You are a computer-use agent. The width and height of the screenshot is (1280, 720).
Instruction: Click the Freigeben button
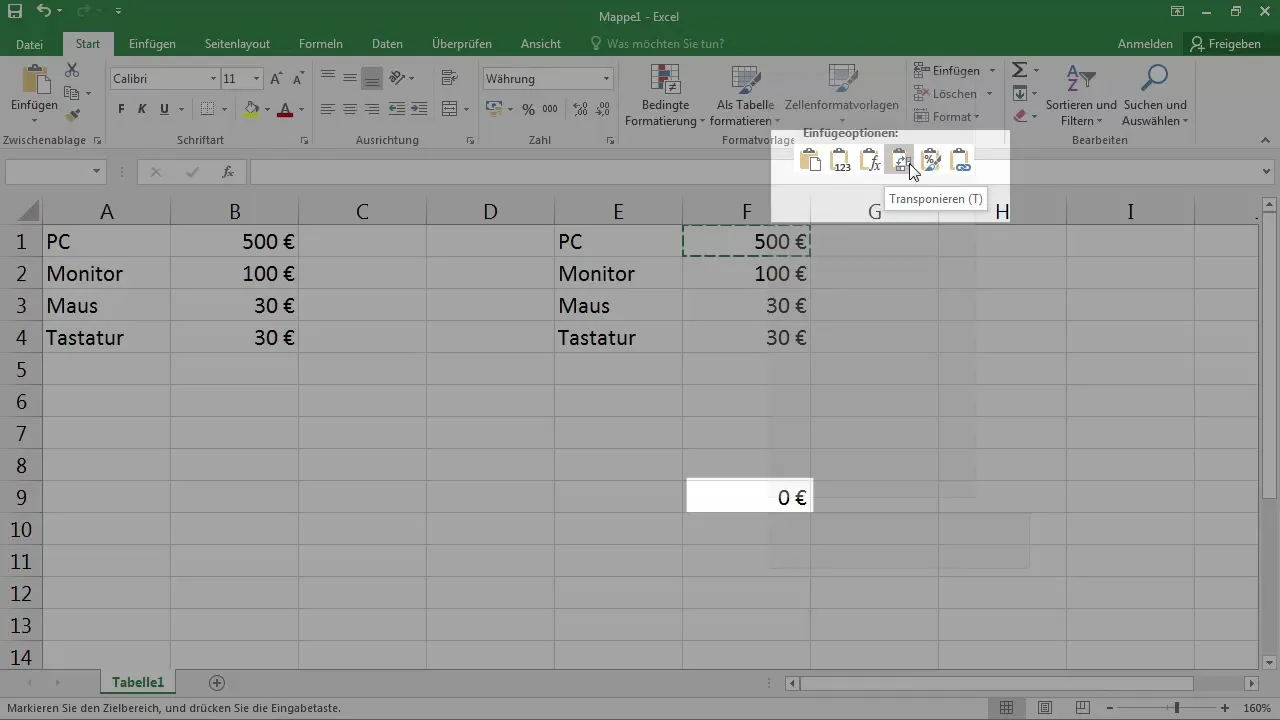pos(1225,44)
